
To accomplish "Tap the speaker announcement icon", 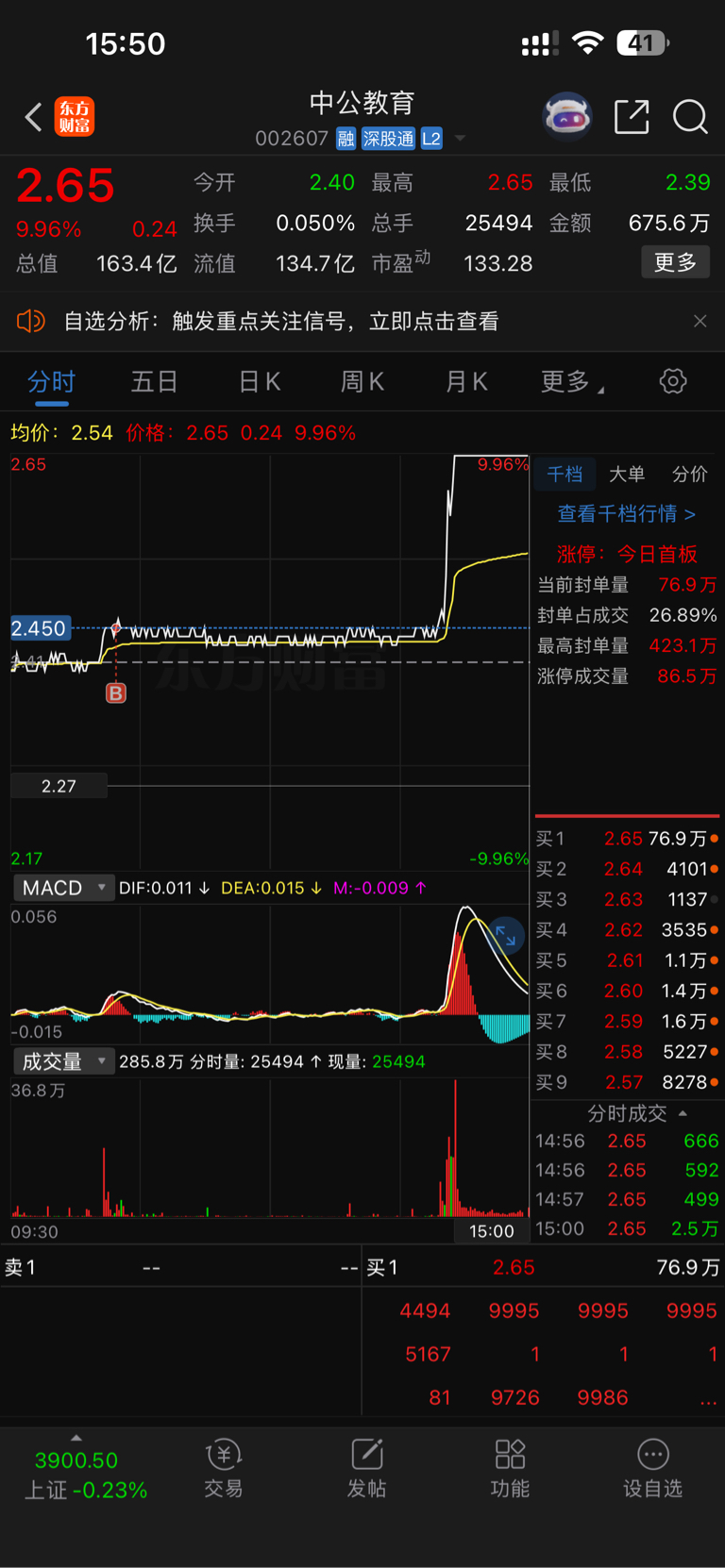I will pyautogui.click(x=31, y=322).
